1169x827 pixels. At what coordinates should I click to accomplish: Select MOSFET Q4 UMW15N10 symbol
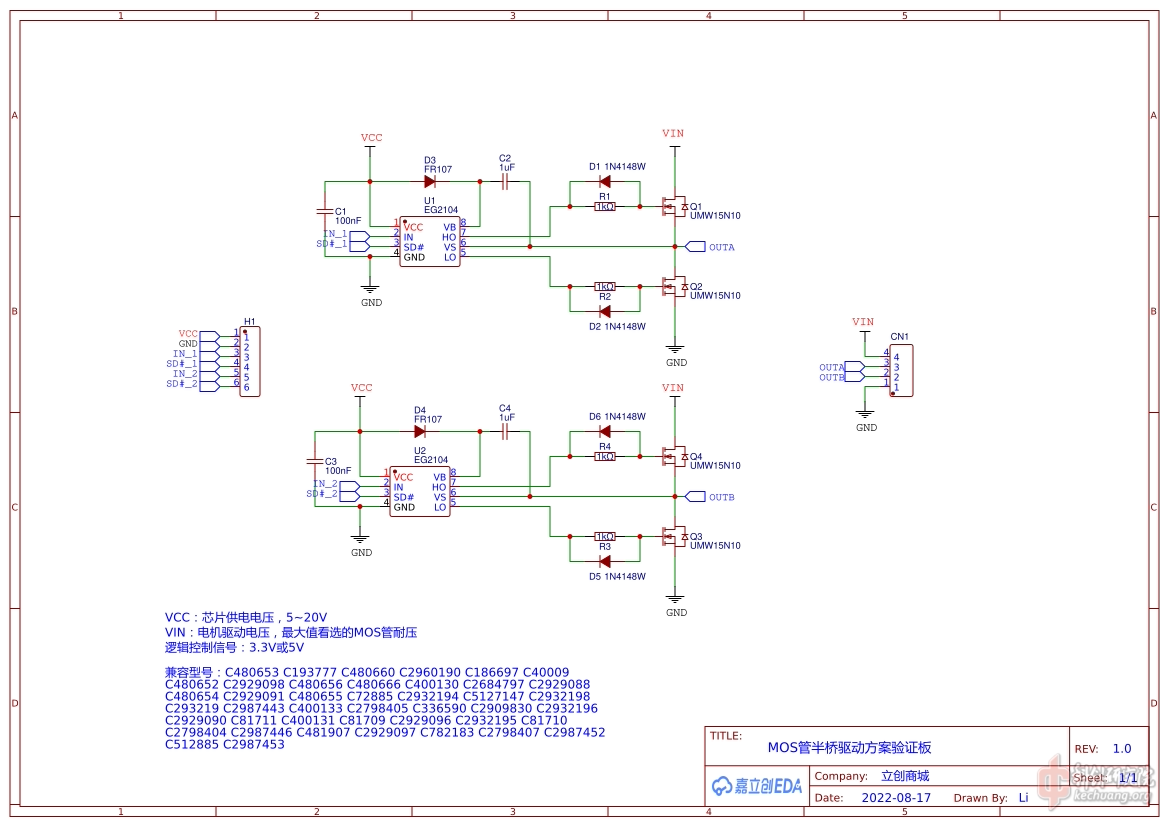[675, 456]
